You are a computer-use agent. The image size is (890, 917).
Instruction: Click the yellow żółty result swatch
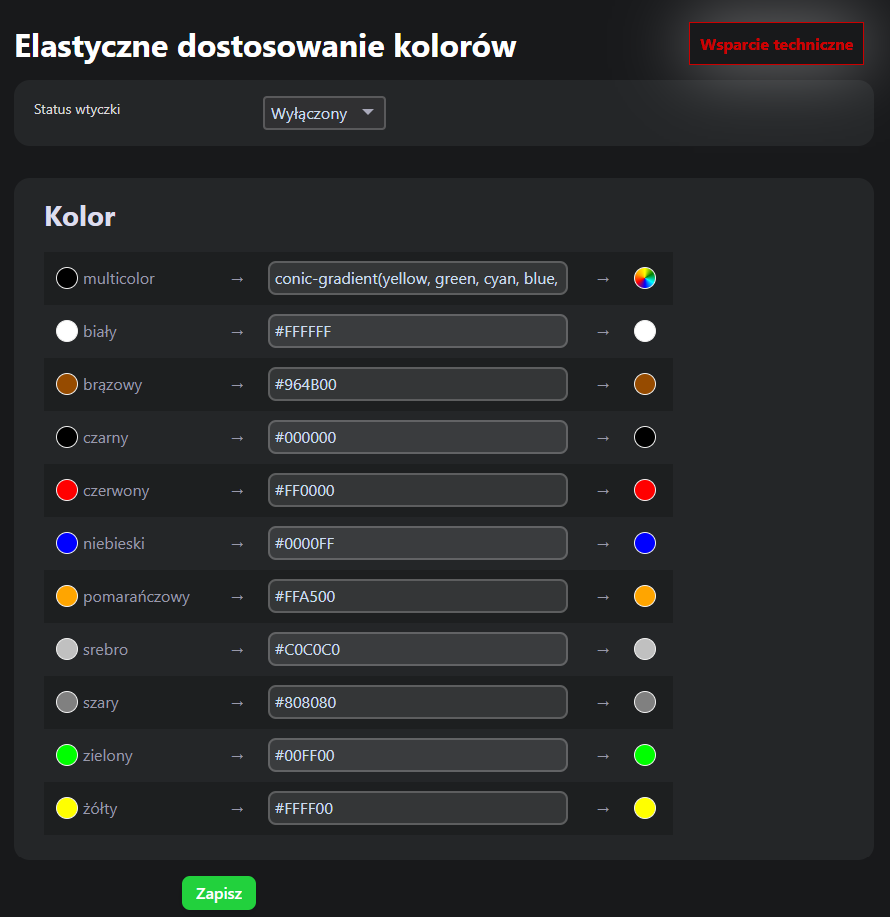click(645, 808)
